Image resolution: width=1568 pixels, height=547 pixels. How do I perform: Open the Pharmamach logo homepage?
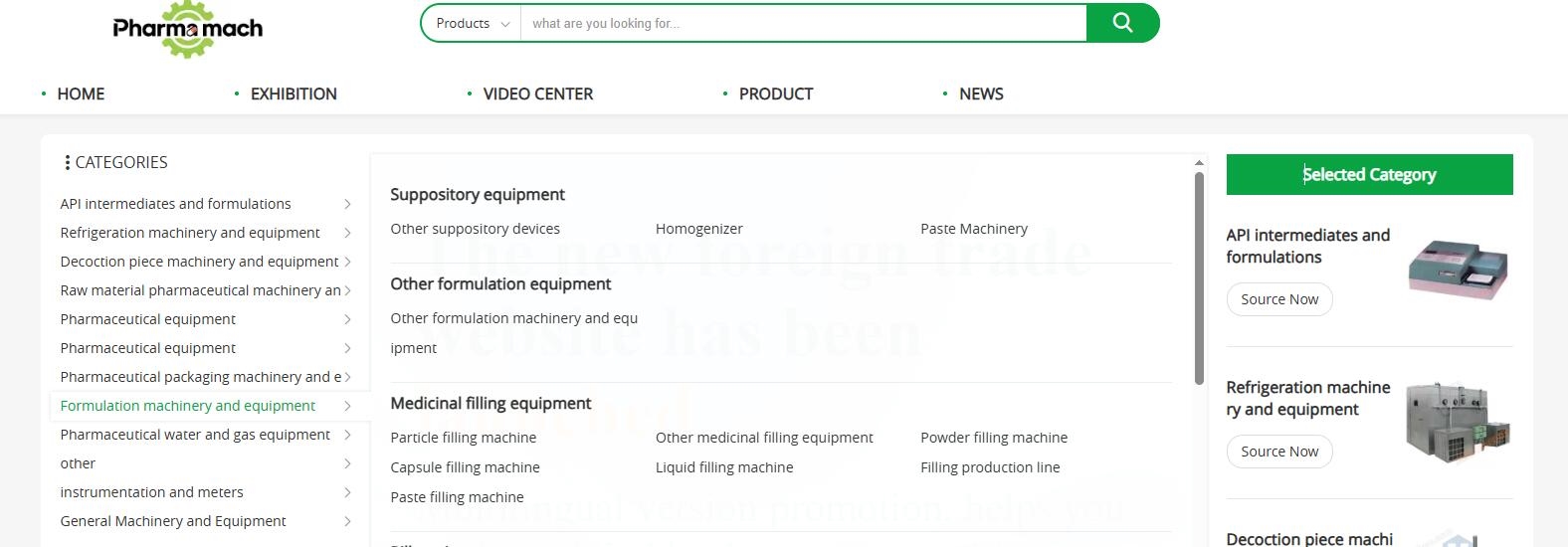[x=188, y=29]
